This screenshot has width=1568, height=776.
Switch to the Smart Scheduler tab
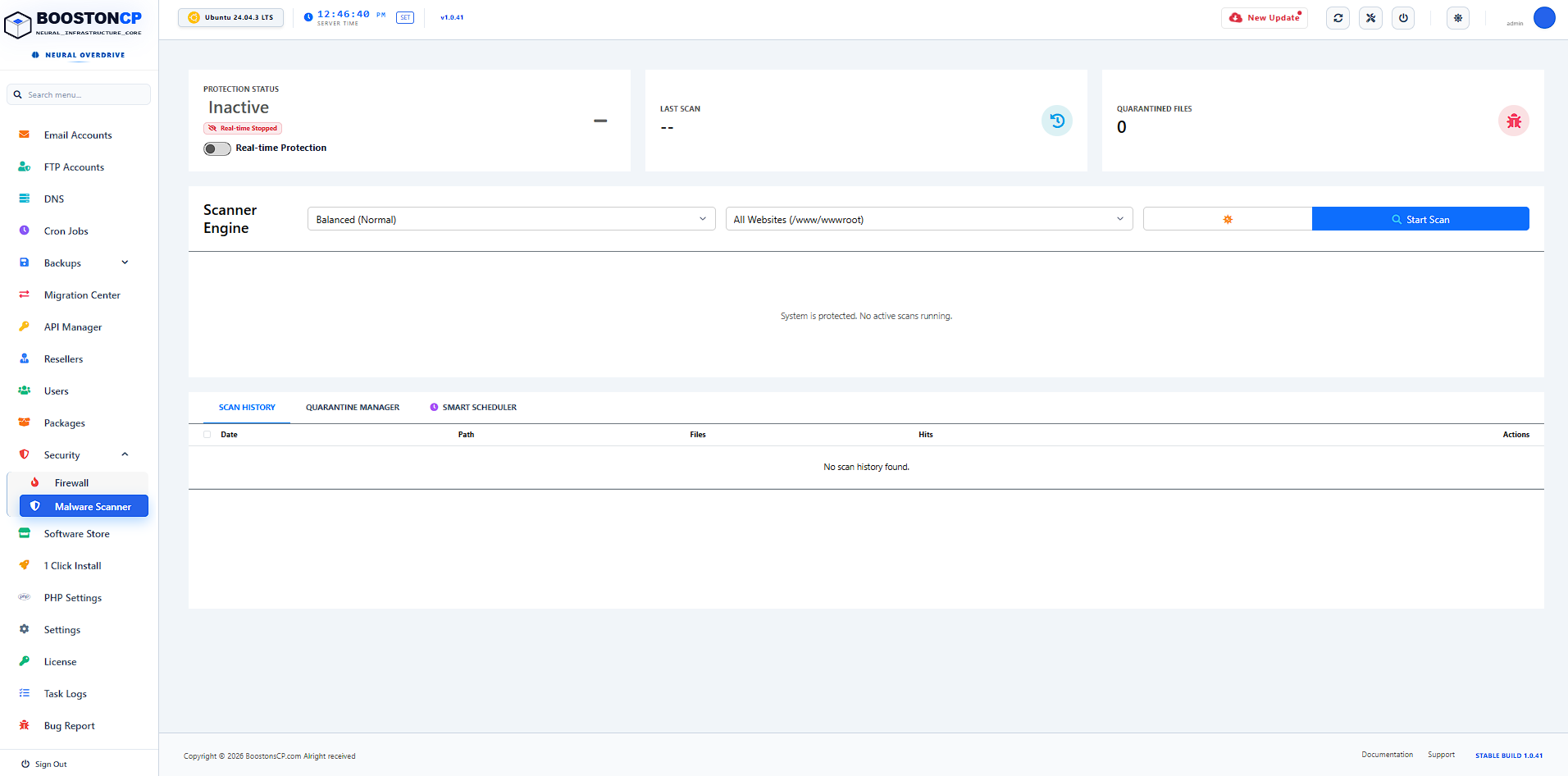tap(473, 408)
